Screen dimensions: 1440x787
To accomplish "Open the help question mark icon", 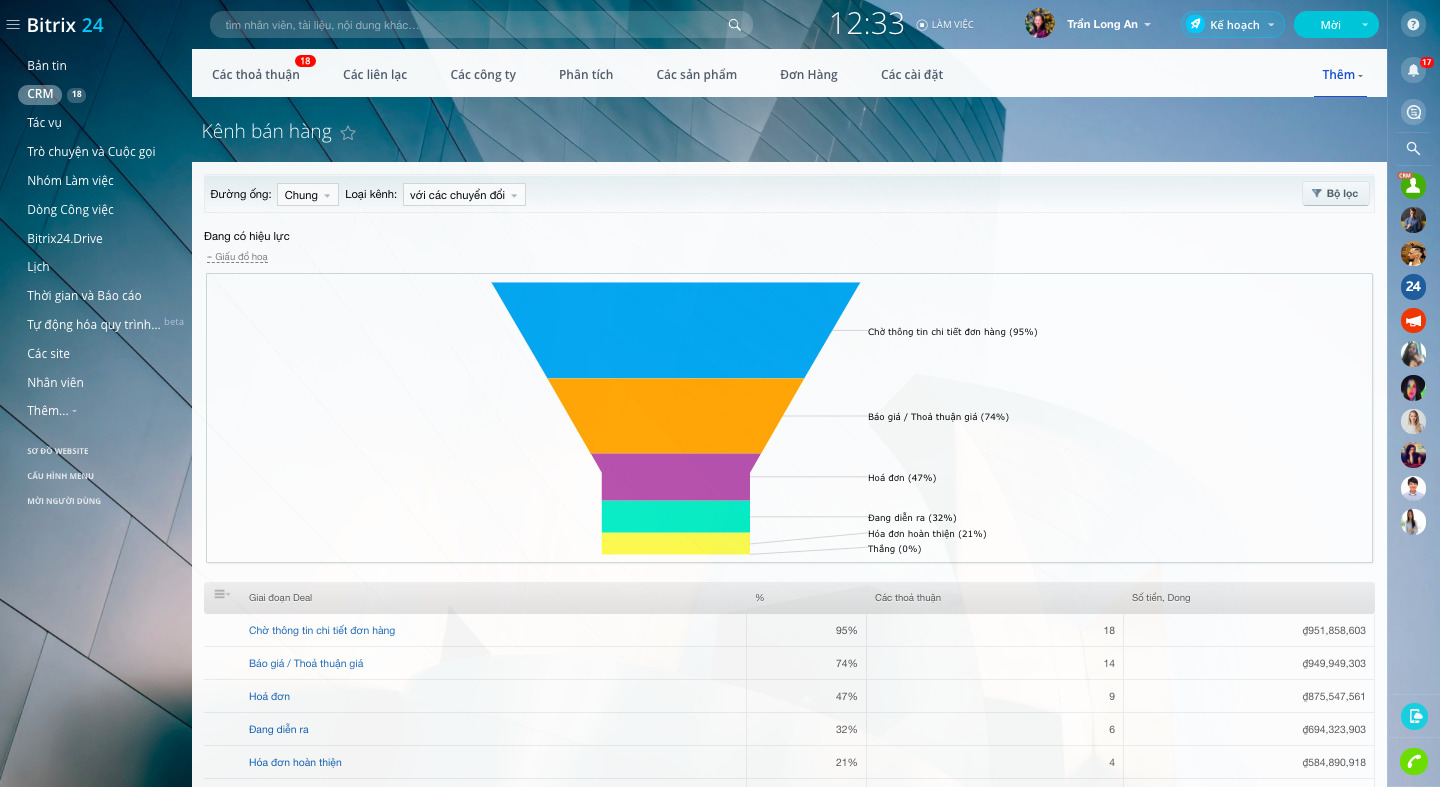I will (x=1413, y=24).
